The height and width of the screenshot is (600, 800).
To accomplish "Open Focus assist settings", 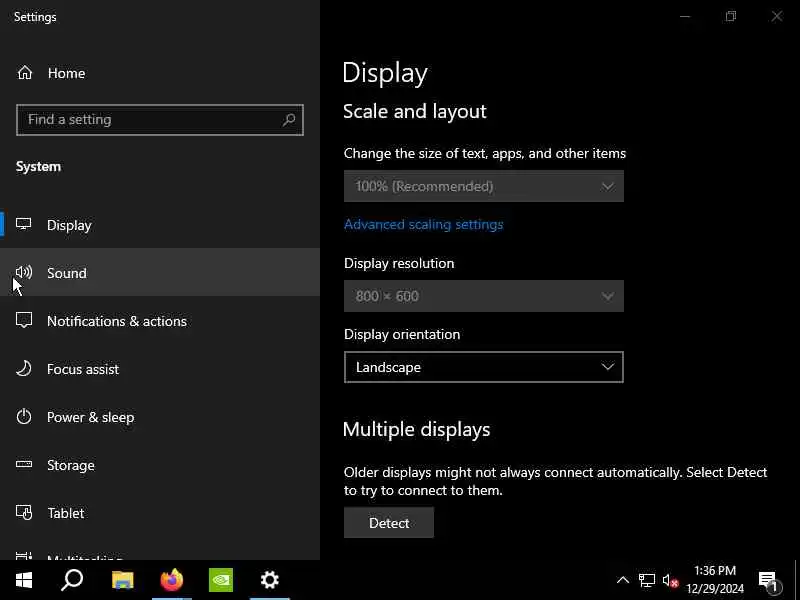I will point(160,368).
